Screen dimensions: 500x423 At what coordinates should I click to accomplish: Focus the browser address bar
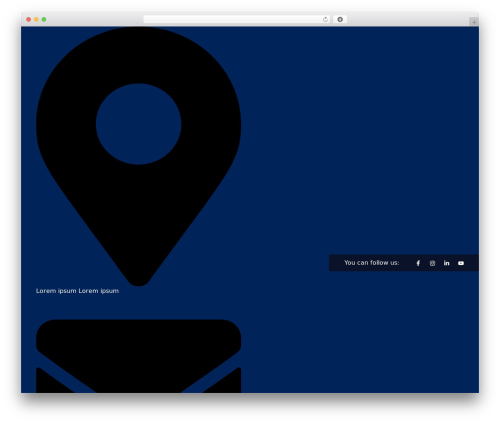coord(233,19)
